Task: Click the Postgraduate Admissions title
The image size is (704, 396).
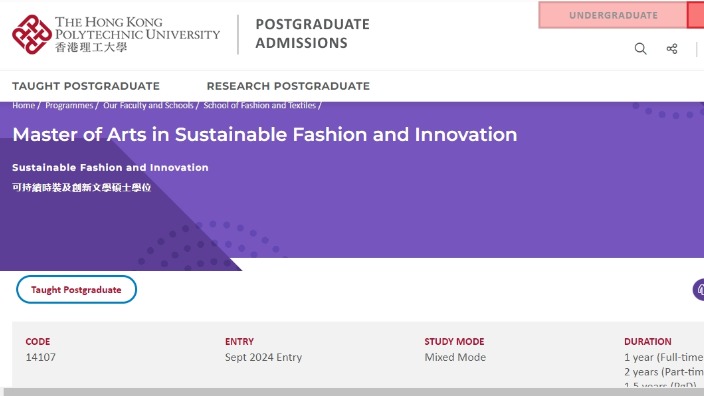Action: point(312,33)
